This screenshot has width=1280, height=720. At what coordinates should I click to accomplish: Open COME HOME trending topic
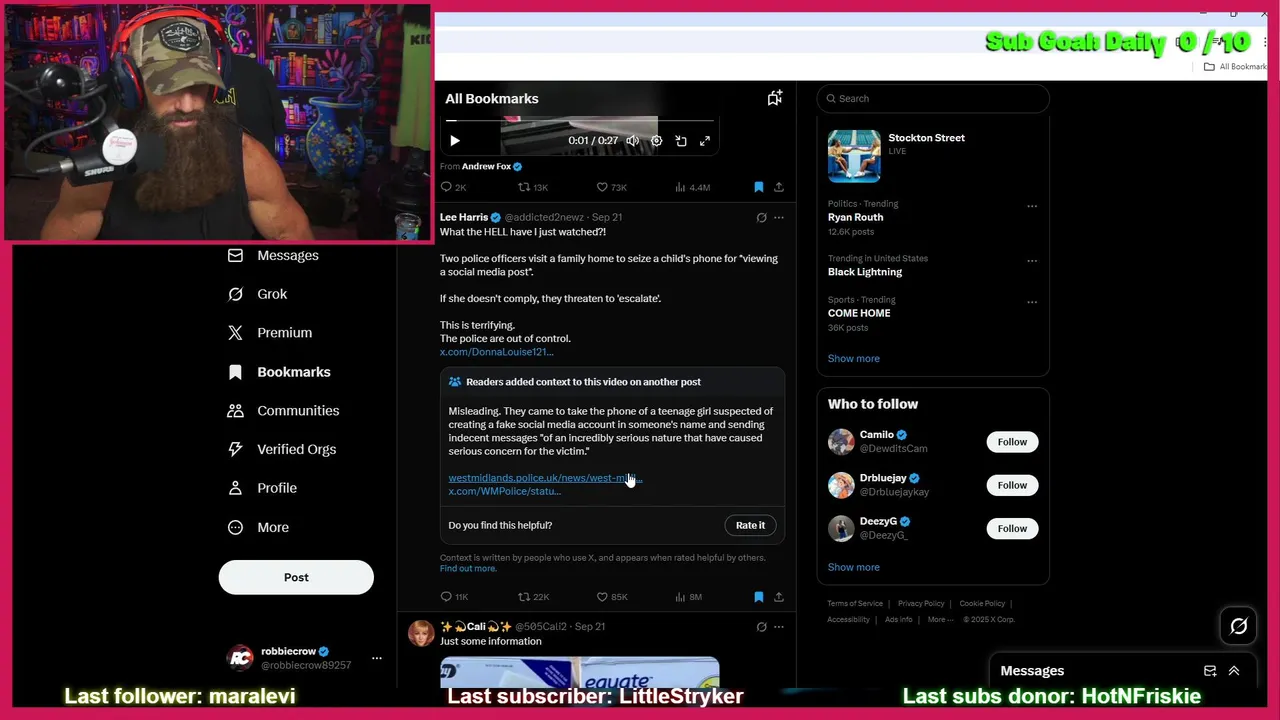tap(859, 313)
